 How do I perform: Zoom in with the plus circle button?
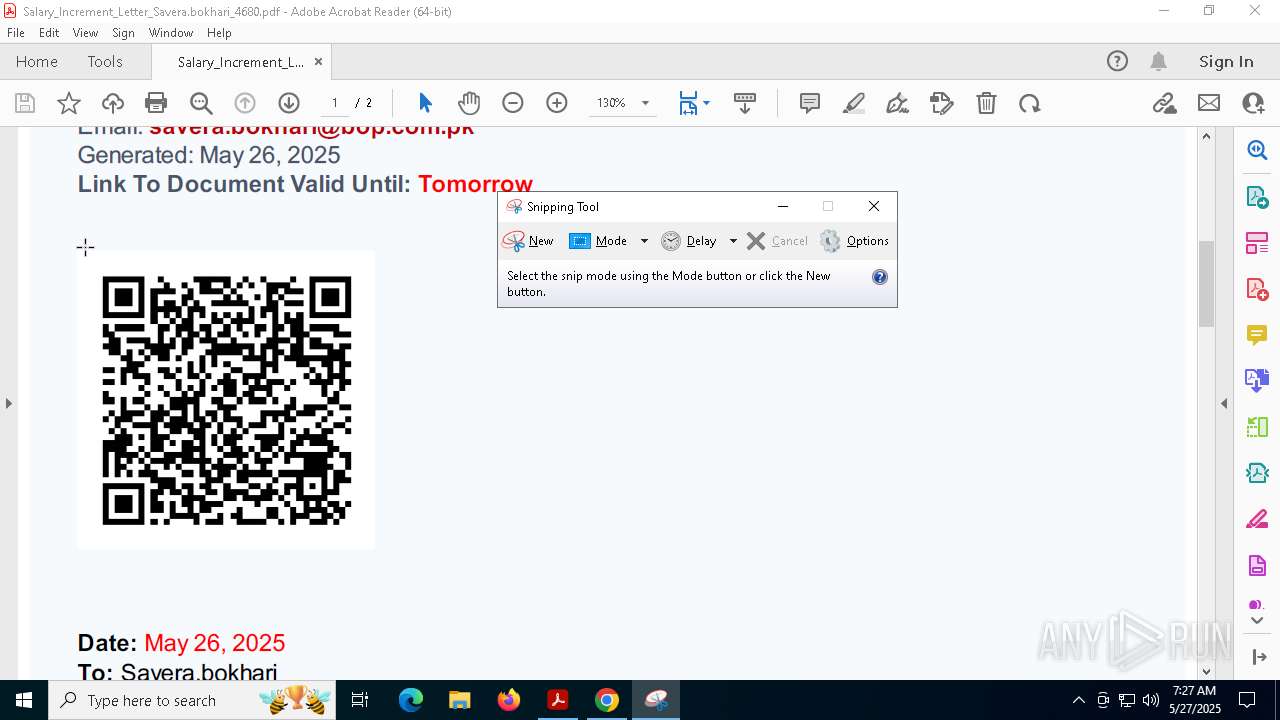coord(557,103)
